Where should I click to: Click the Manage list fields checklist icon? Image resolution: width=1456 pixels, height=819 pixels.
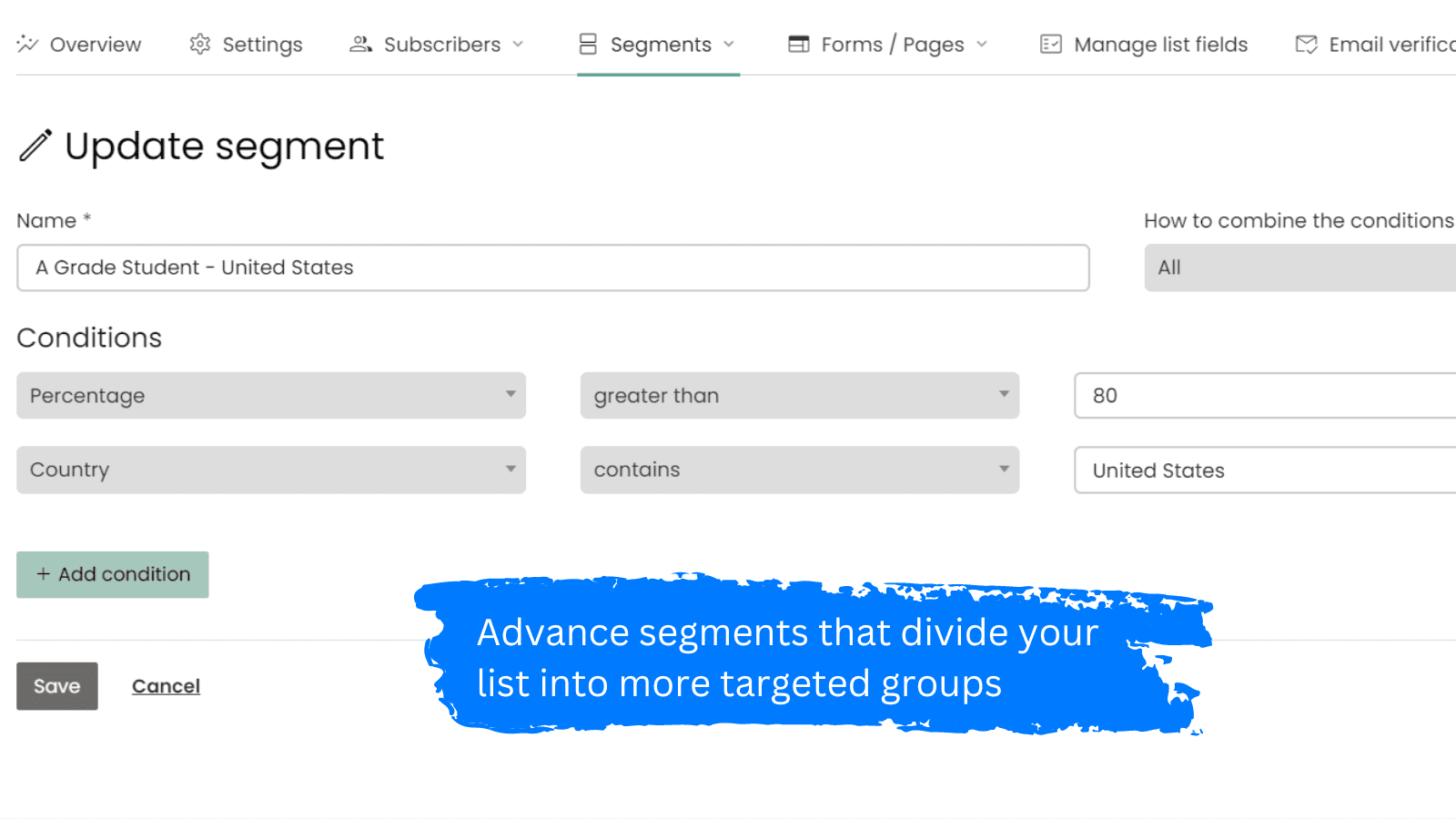tap(1051, 44)
